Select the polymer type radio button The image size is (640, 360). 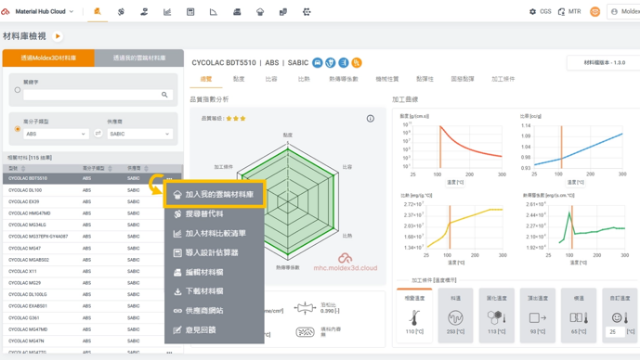click(x=18, y=129)
